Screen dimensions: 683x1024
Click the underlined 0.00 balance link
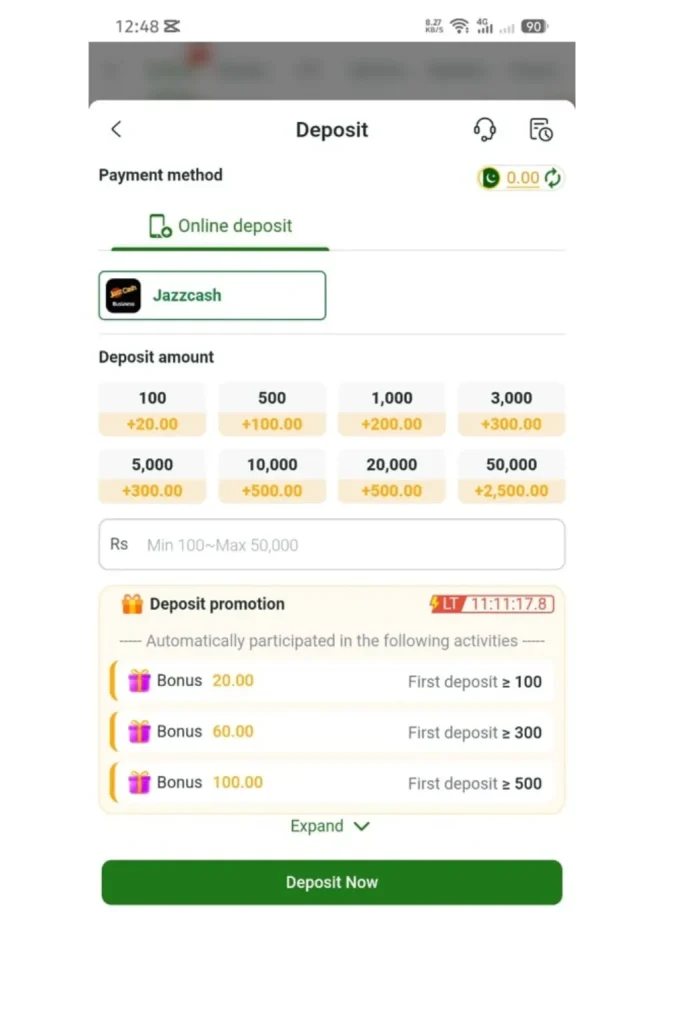(522, 178)
